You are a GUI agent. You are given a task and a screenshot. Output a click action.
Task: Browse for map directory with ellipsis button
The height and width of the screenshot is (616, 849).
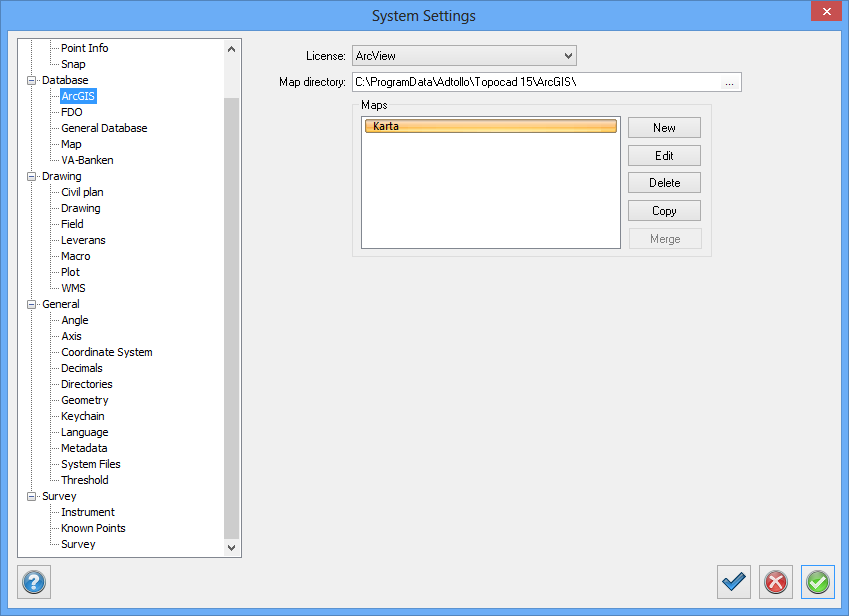click(x=729, y=83)
